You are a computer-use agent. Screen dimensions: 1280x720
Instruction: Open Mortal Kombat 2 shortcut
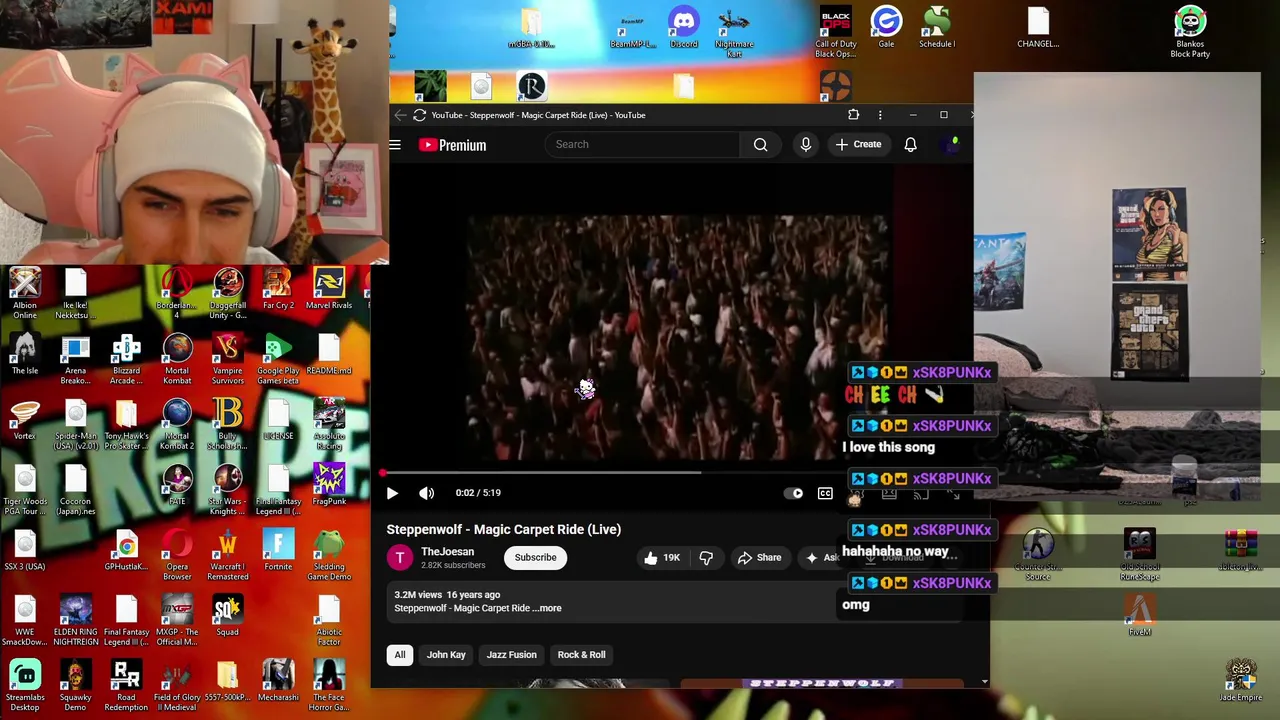(x=177, y=425)
